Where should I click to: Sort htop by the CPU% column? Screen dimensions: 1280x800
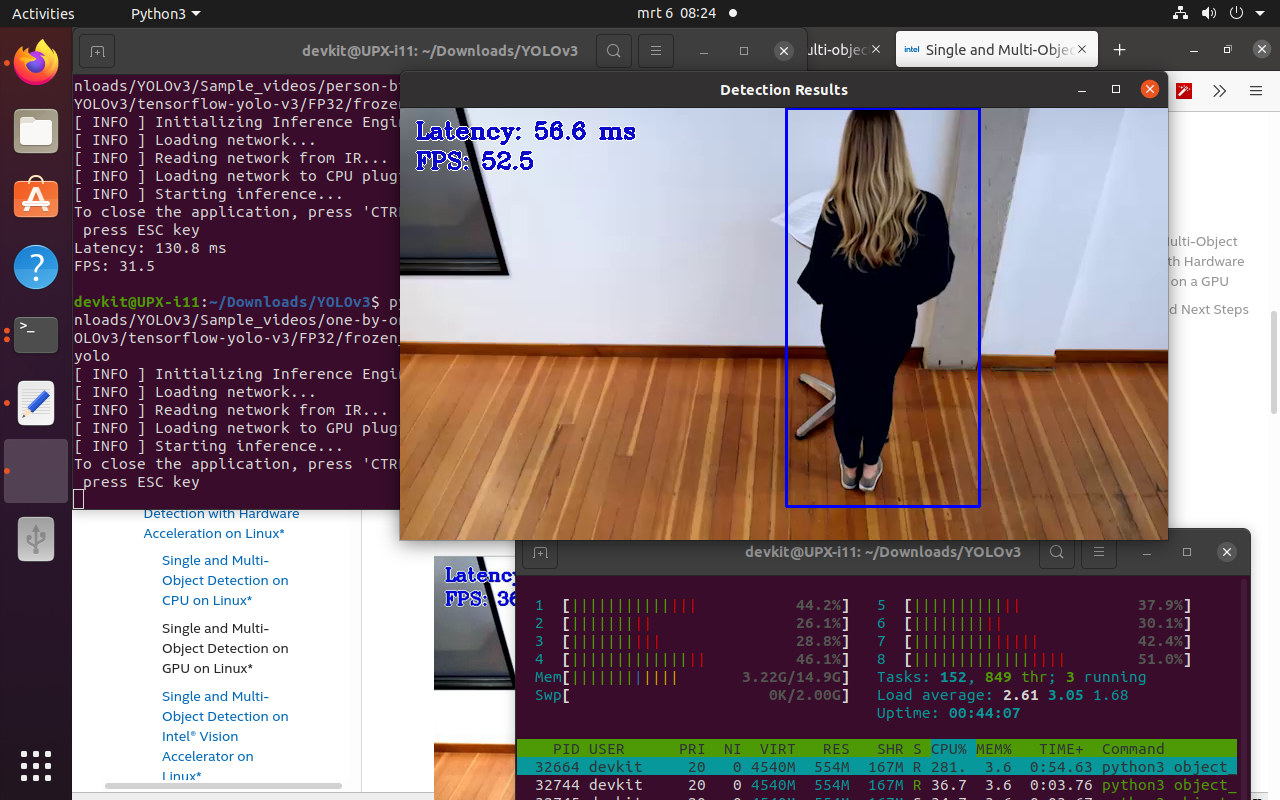pyautogui.click(x=949, y=749)
